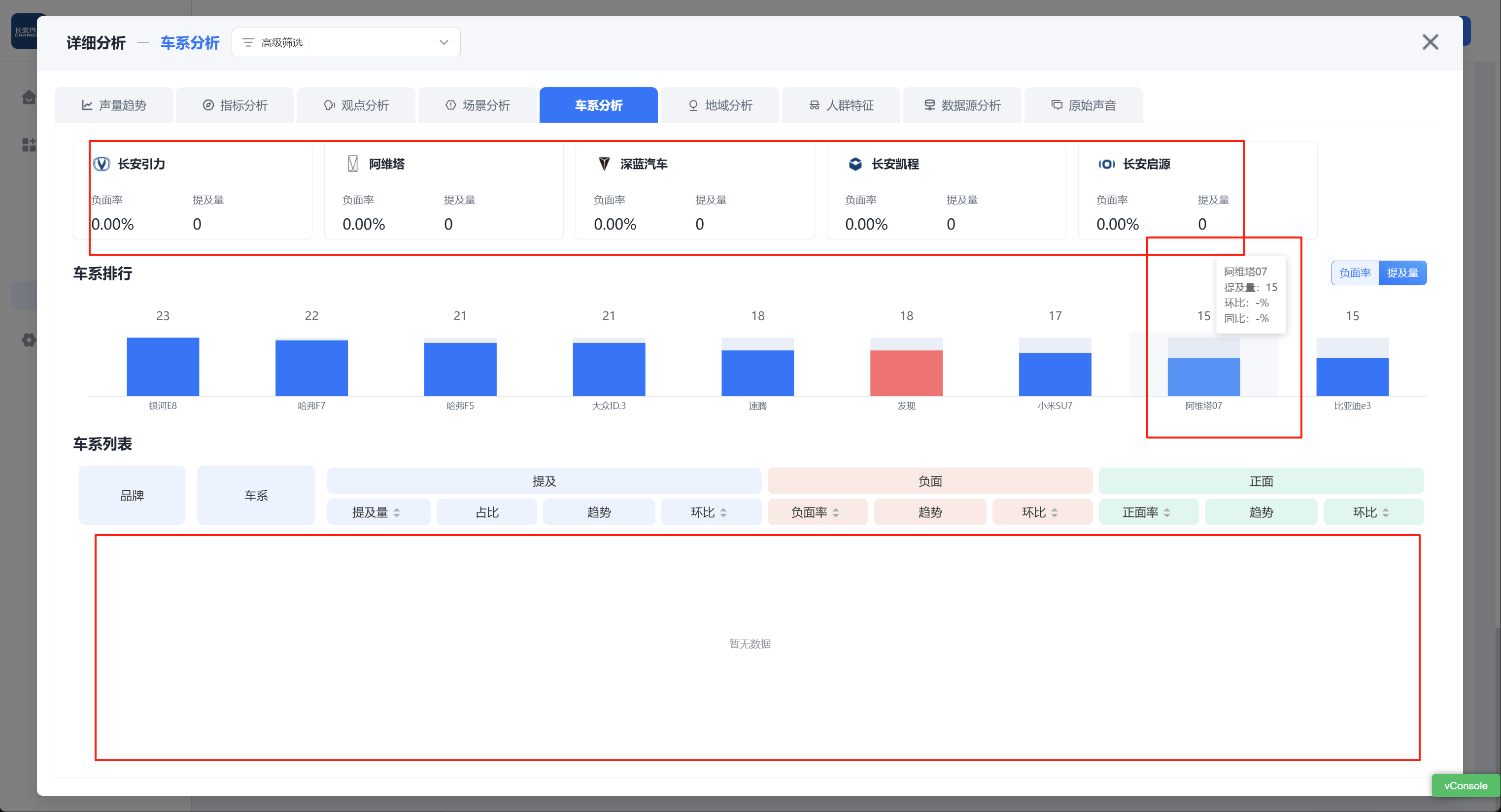Click the 长安引力 brand logo icon

point(102,164)
